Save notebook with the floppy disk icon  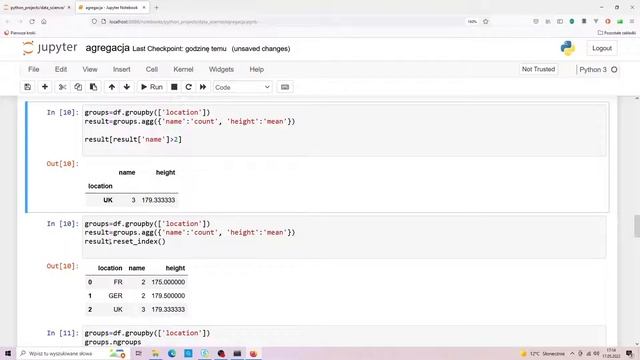point(27,87)
